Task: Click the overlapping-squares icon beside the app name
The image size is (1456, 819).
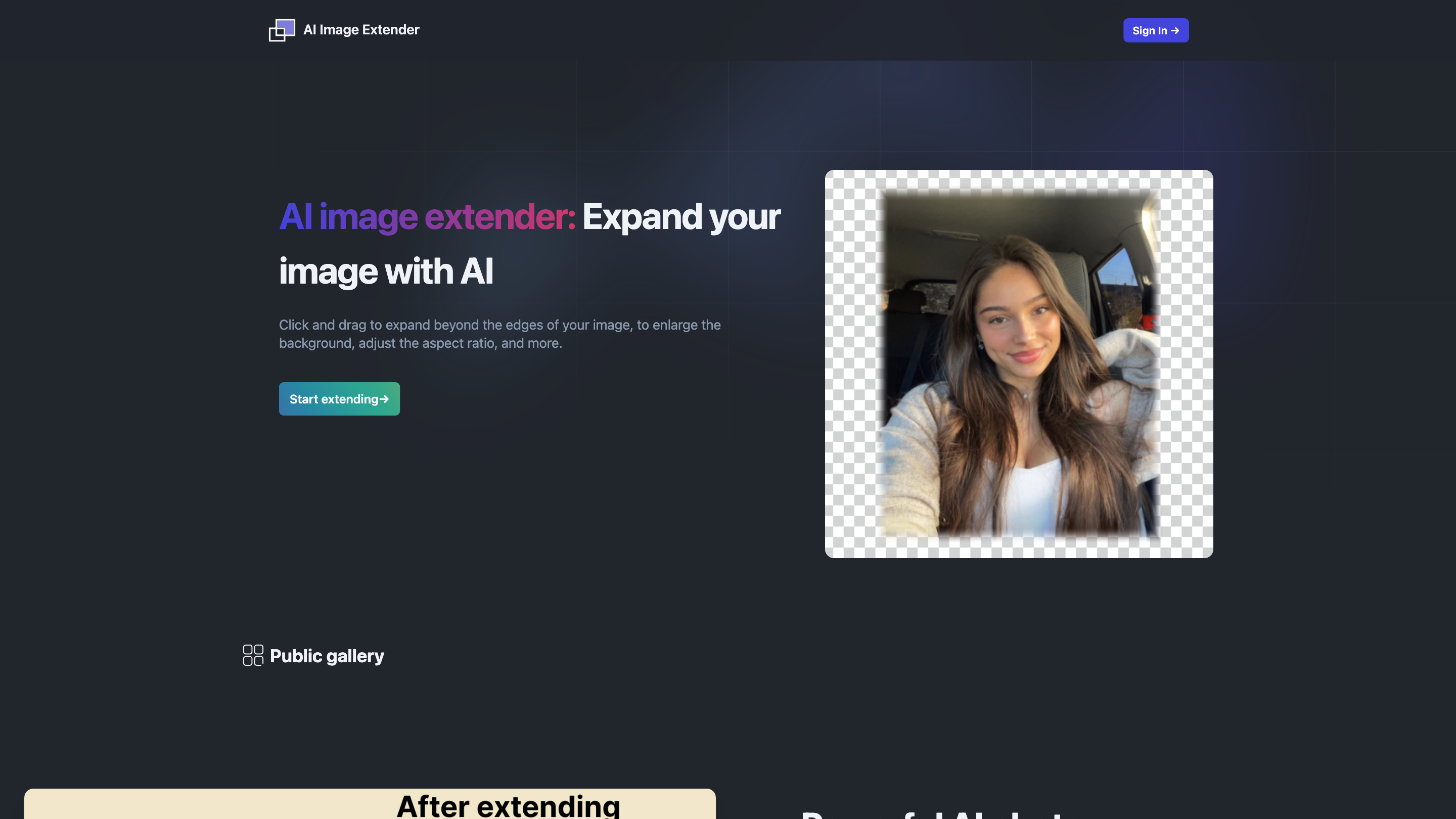Action: click(281, 30)
